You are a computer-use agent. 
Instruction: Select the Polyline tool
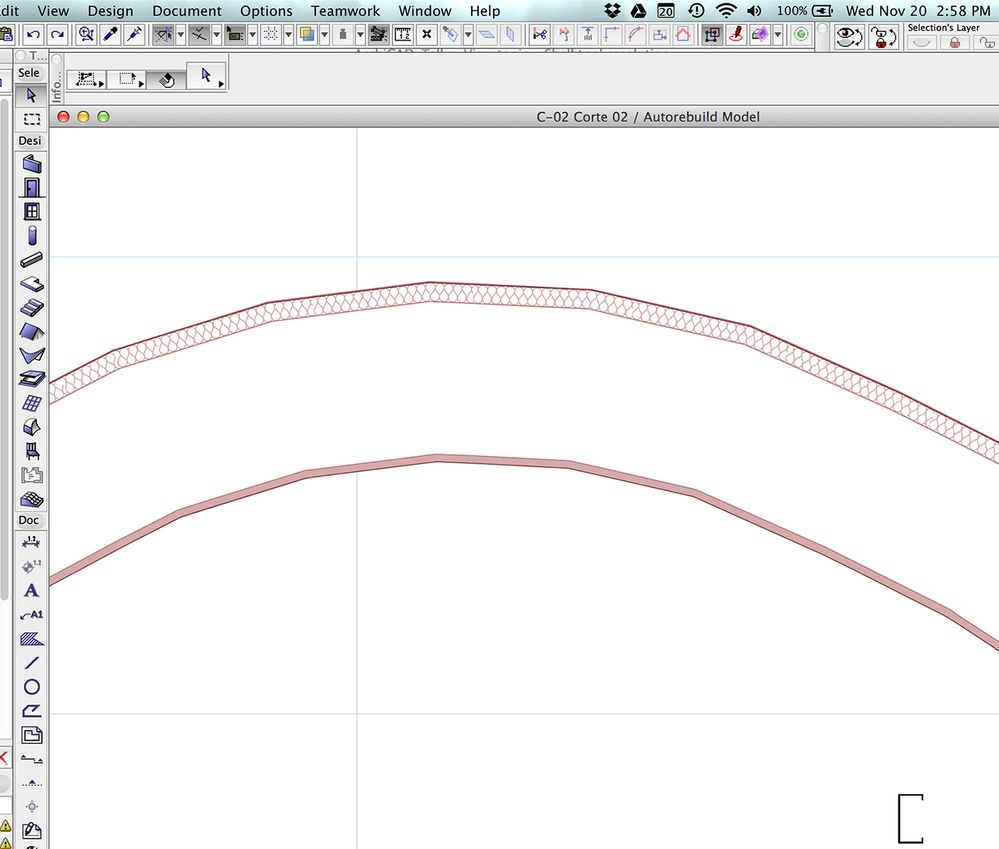pos(31,711)
